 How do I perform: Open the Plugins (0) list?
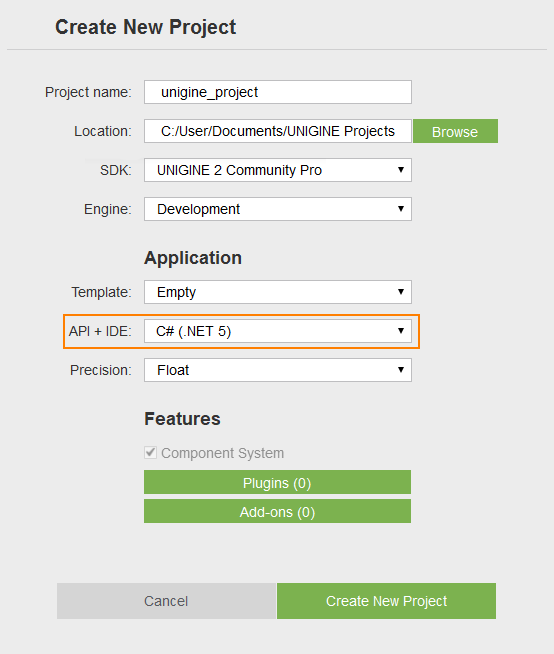coord(277,483)
